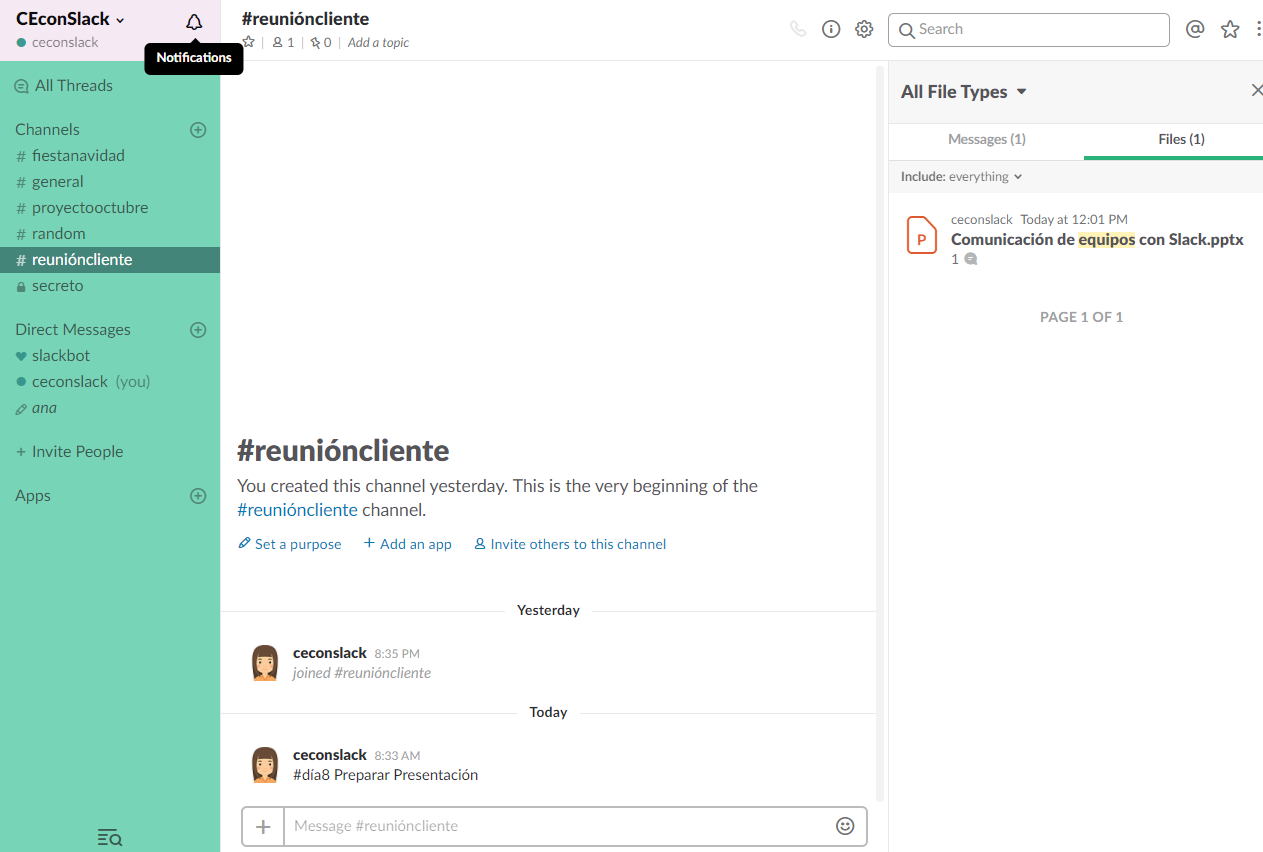Click ceconslack name on the 8:35 PM message
This screenshot has height=852, width=1263.
pos(330,653)
